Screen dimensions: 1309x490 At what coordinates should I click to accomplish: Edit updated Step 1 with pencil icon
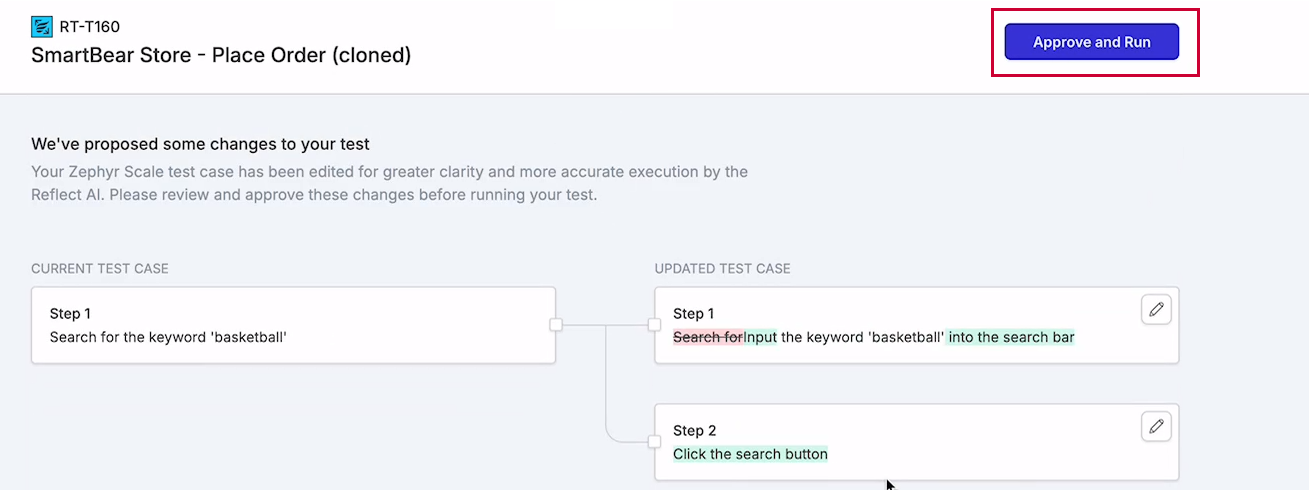coord(1156,310)
